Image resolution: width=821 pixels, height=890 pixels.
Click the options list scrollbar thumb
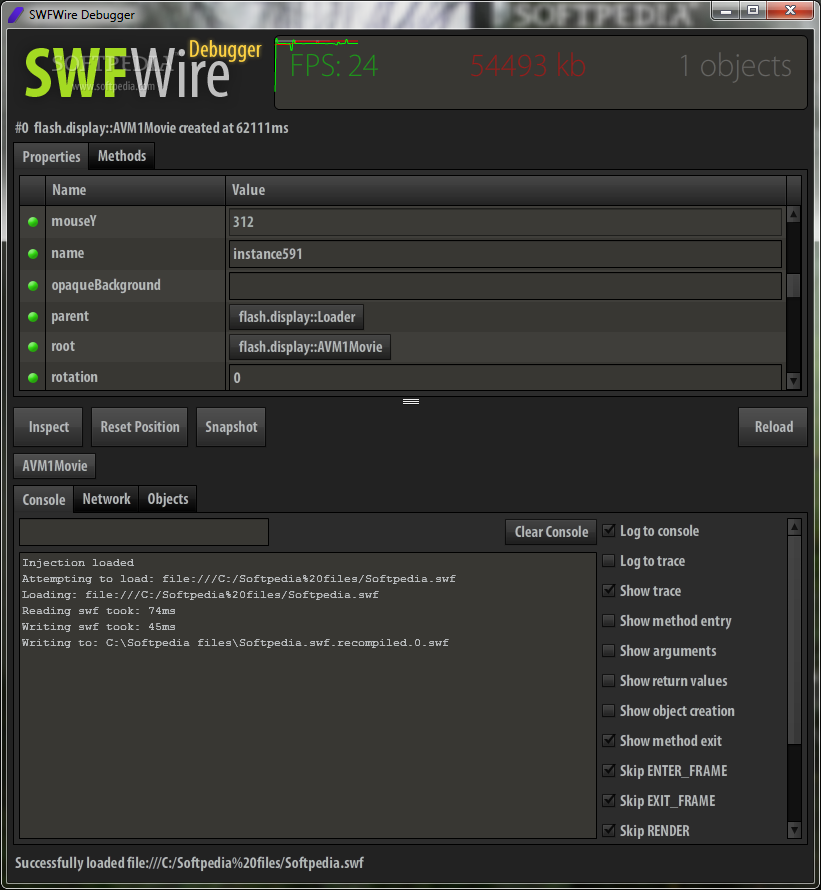[x=794, y=639]
